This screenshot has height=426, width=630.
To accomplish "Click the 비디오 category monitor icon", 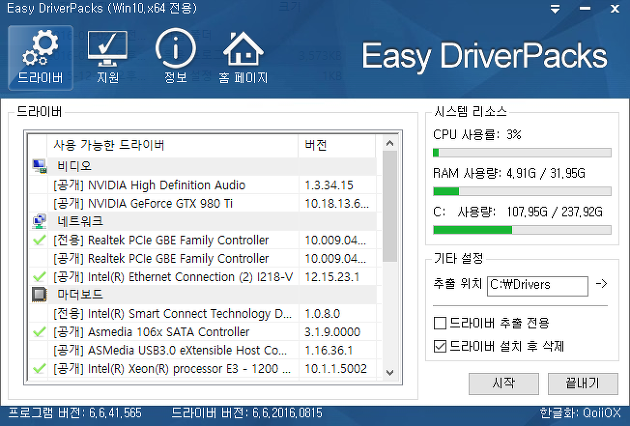I will [x=39, y=166].
